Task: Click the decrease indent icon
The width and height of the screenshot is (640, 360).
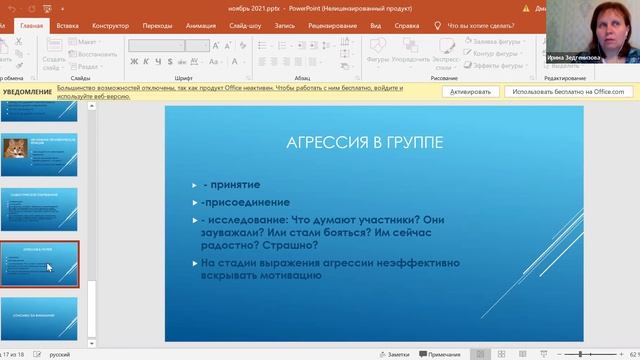Action: (301, 45)
